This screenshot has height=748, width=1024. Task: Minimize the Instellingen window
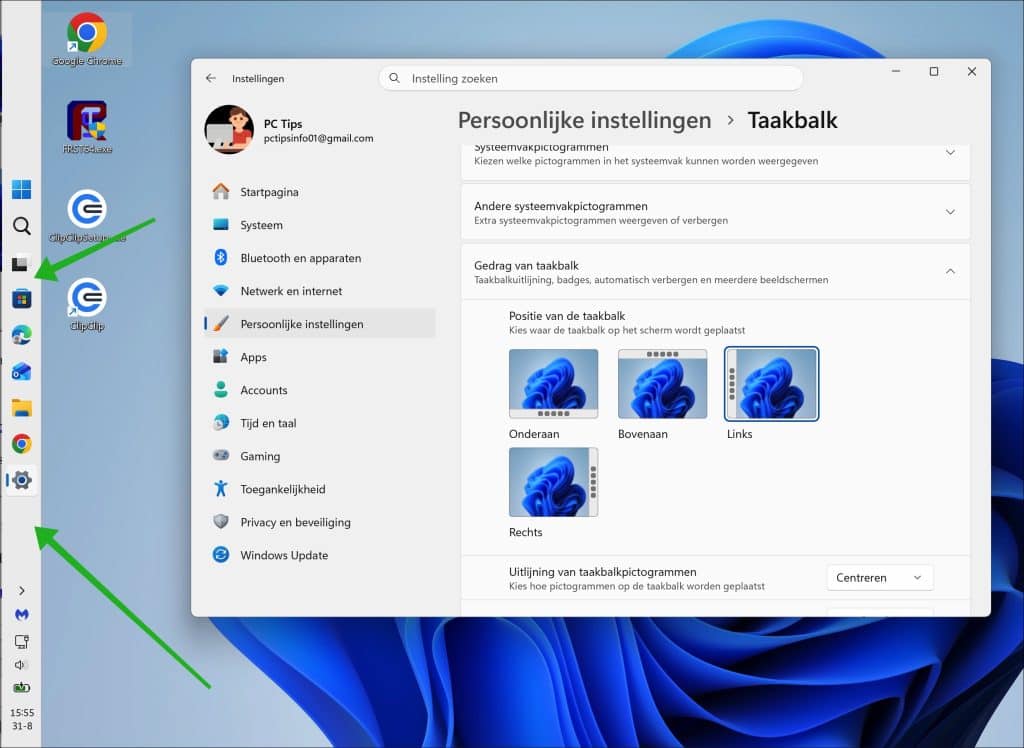tap(896, 71)
